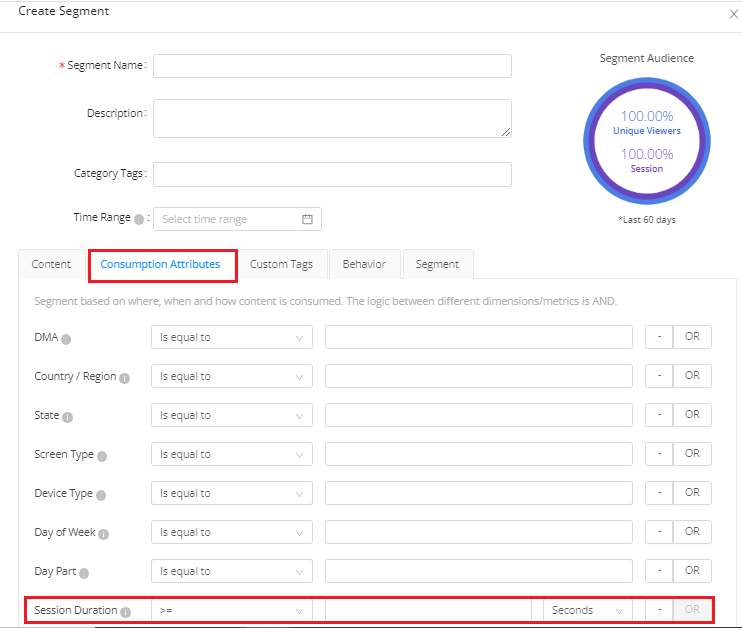
Task: Click the minus button in Day of Week row
Action: 659,532
